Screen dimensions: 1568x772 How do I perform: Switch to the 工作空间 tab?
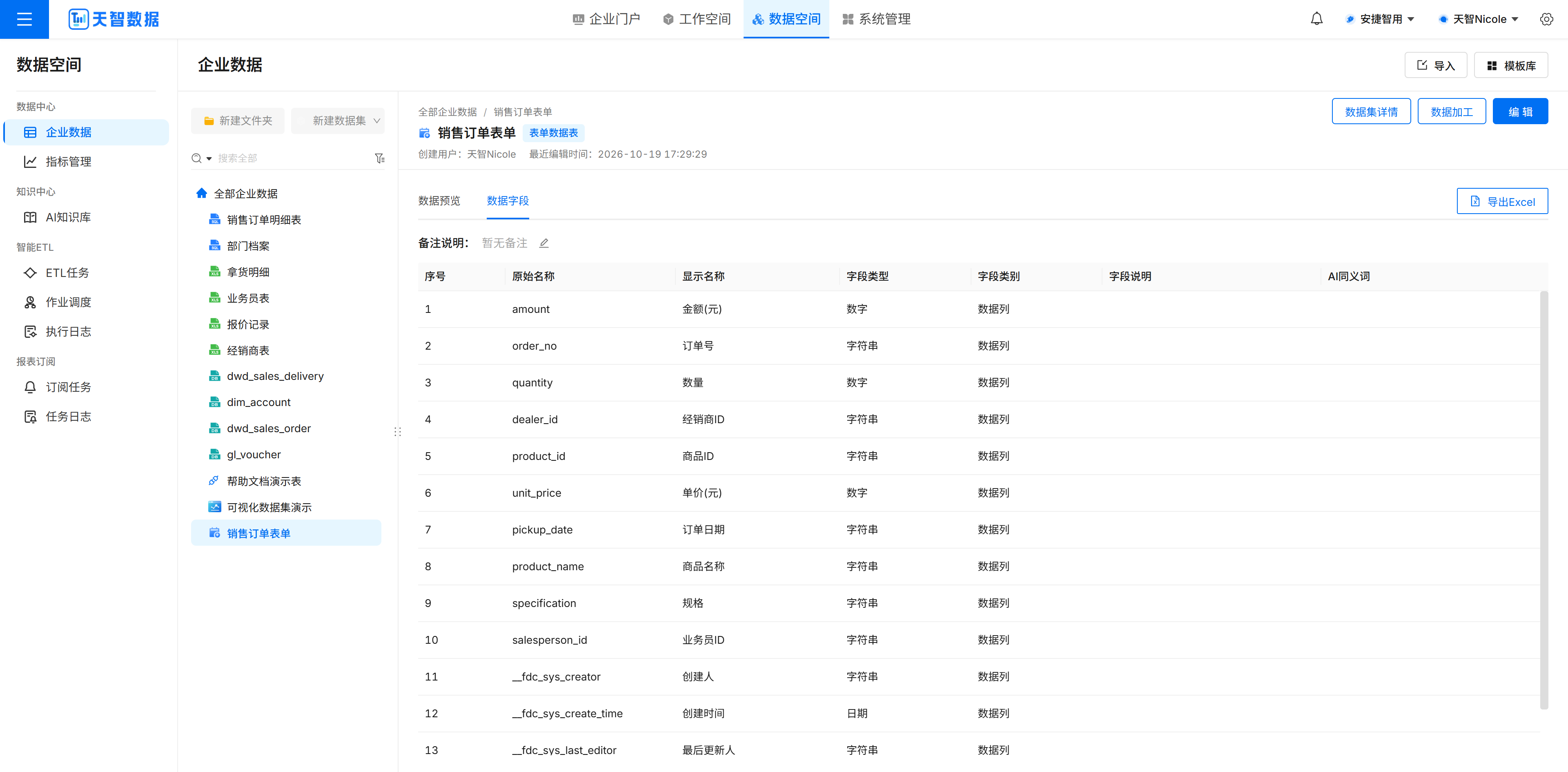[697, 19]
